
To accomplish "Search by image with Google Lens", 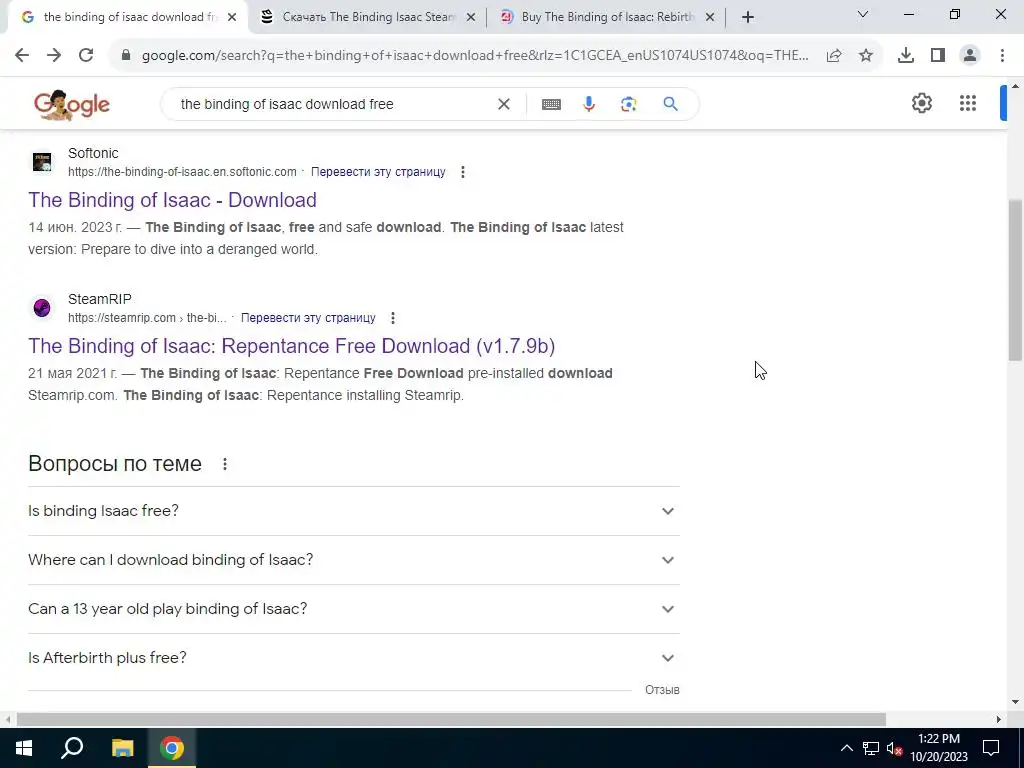I will pyautogui.click(x=628, y=104).
